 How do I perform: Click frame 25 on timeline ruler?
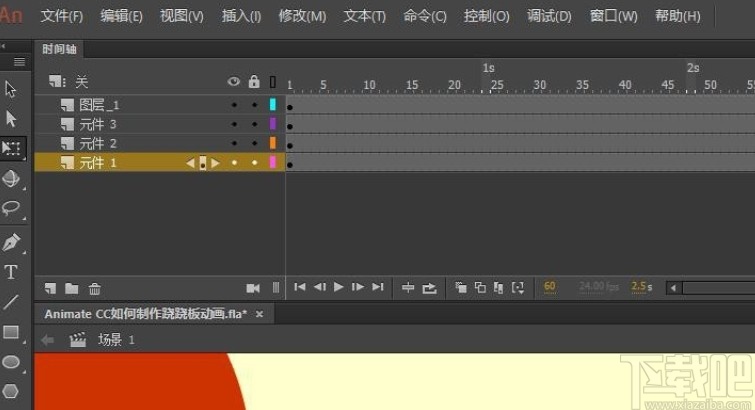tap(495, 85)
